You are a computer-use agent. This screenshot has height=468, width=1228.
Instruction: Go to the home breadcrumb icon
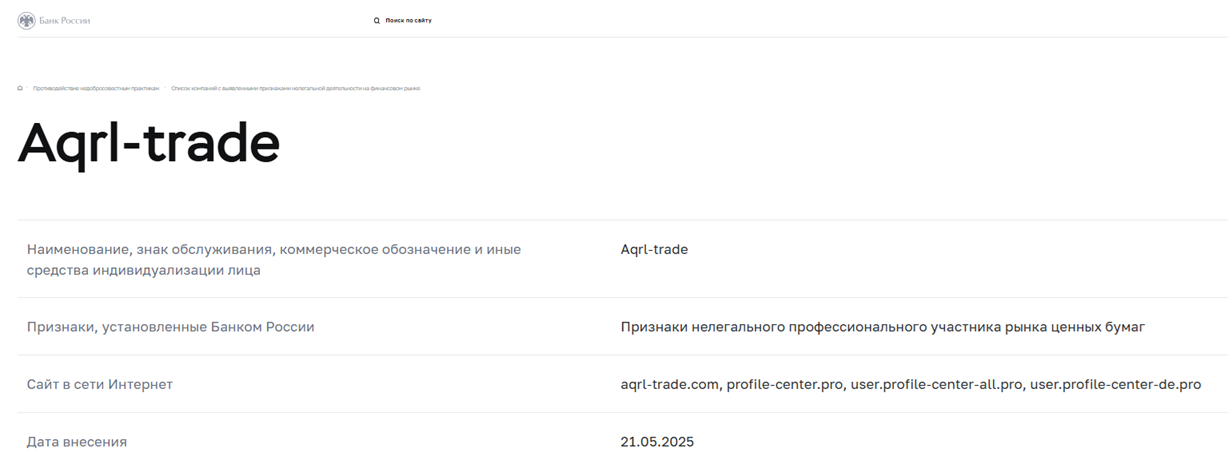(x=20, y=88)
